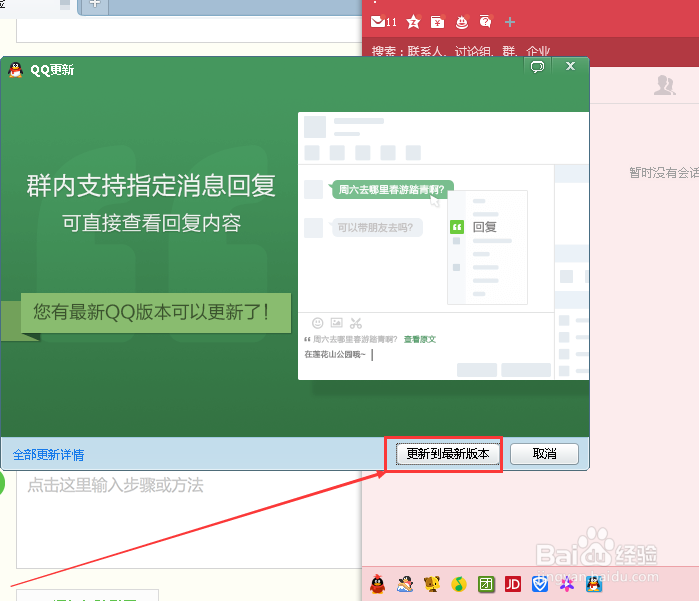Click the 取消 button
The image size is (699, 601).
click(x=544, y=454)
